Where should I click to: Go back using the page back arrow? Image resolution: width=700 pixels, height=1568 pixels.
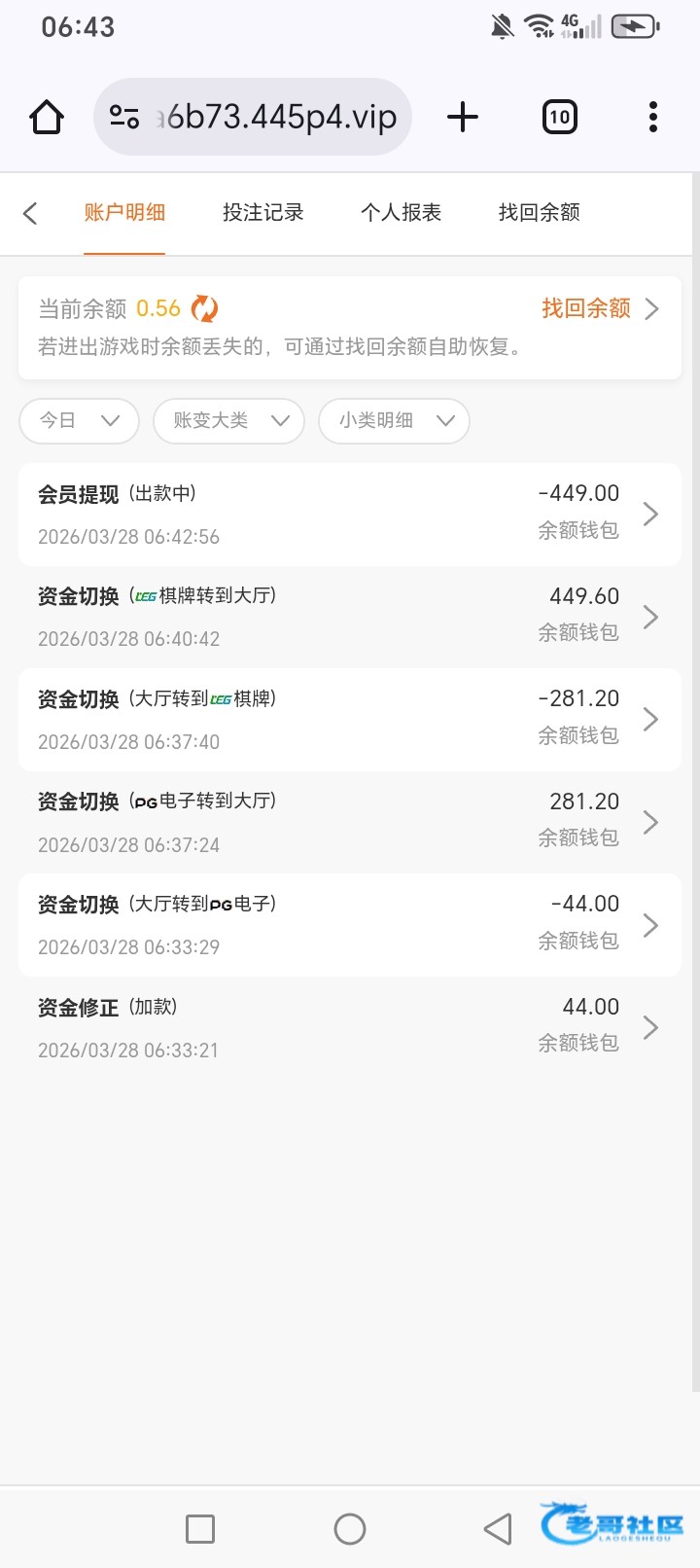(x=30, y=213)
